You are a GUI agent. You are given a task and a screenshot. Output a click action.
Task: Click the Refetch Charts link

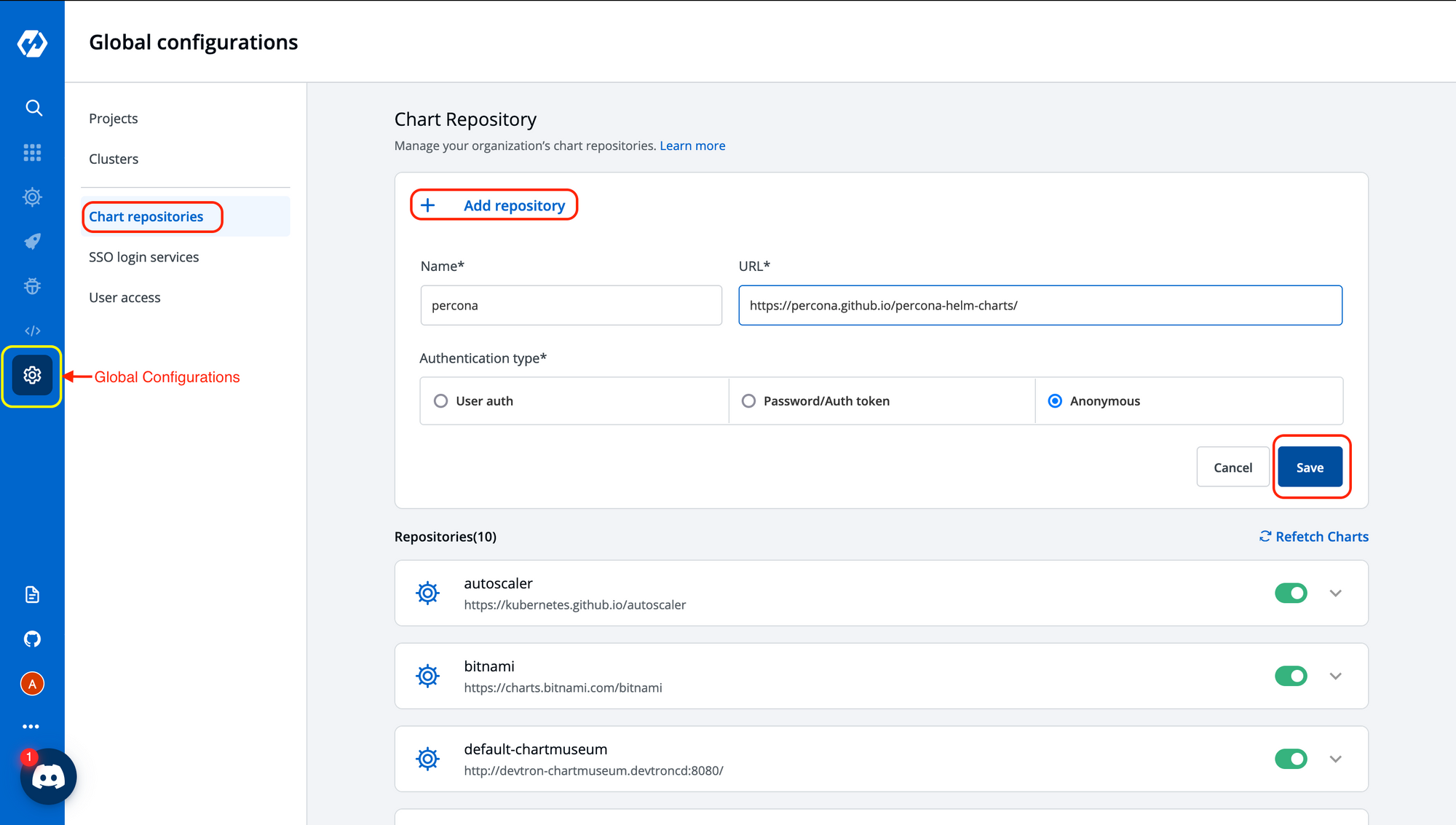[x=1313, y=537]
